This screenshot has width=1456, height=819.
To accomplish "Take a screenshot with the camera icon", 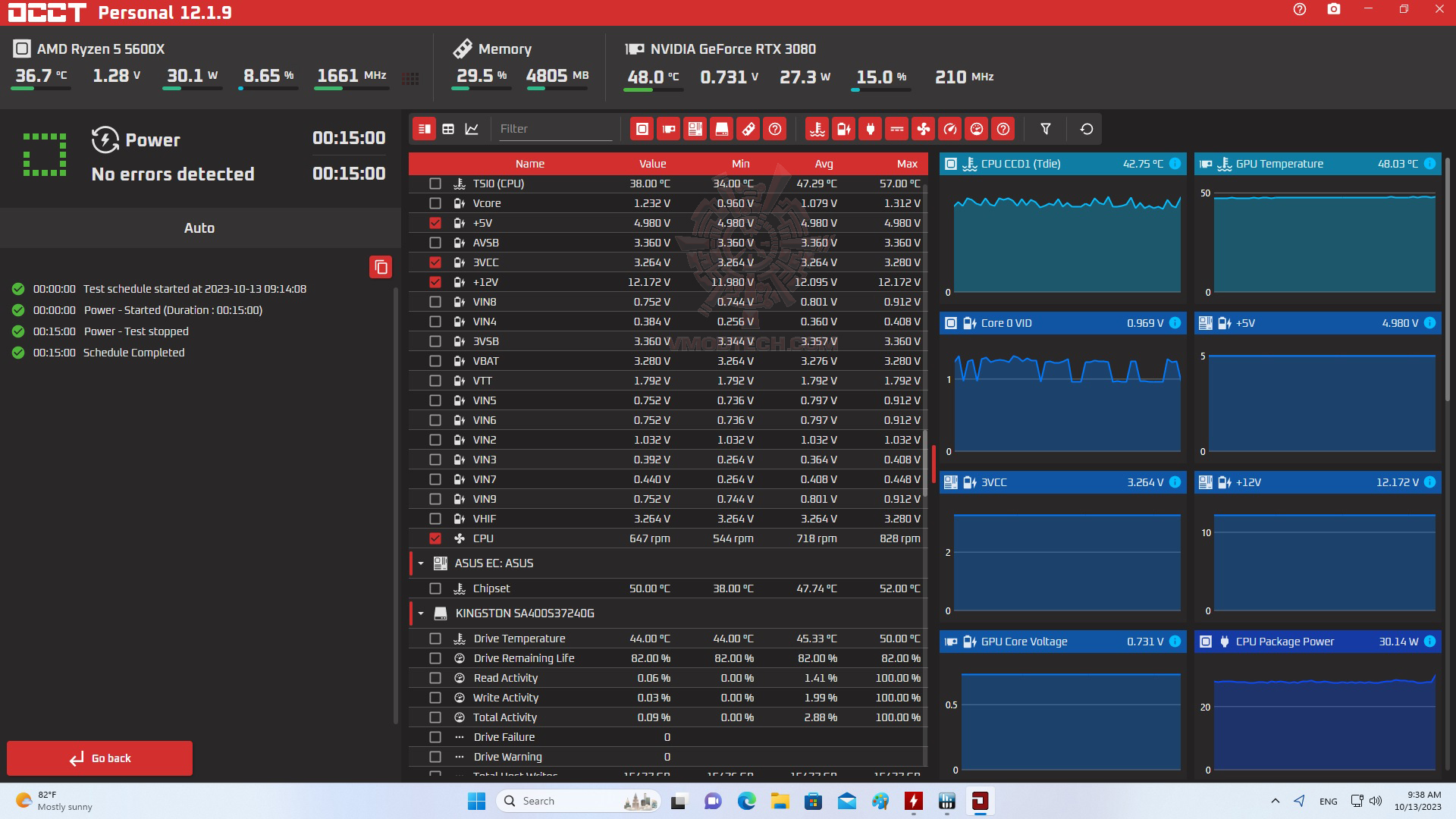I will (x=1333, y=10).
